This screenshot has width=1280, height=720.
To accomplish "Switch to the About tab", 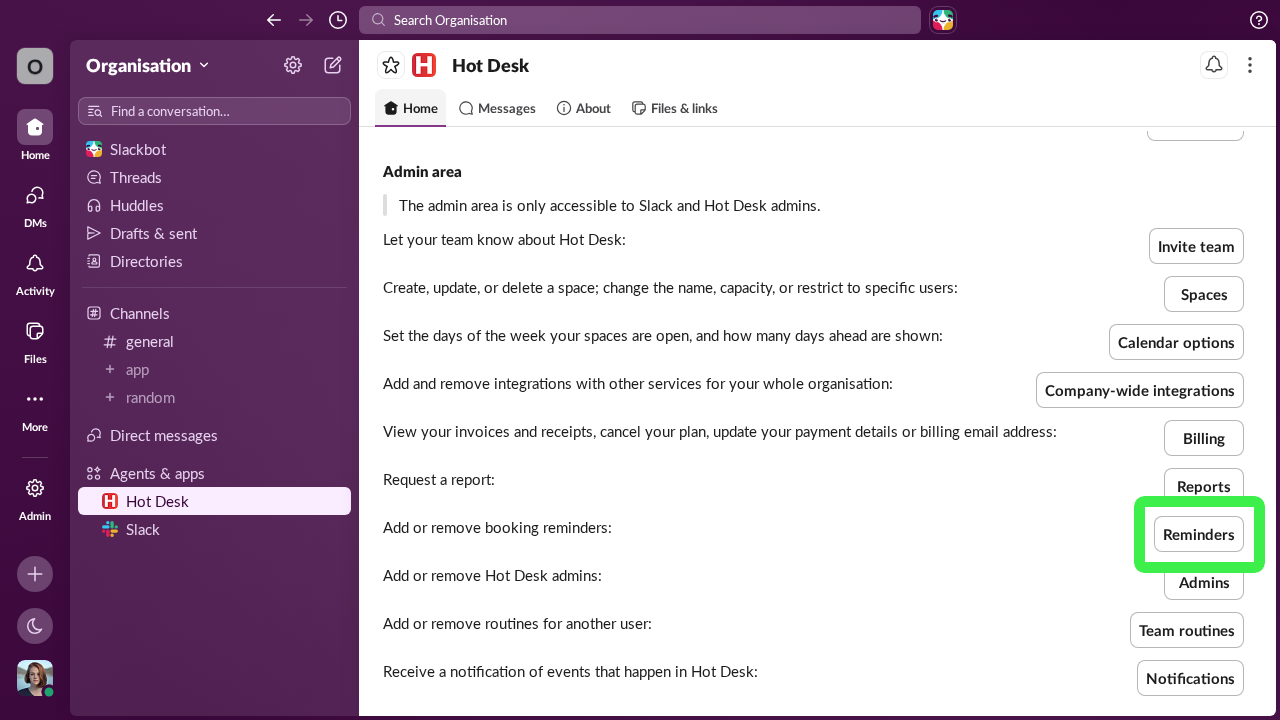I will point(583,108).
